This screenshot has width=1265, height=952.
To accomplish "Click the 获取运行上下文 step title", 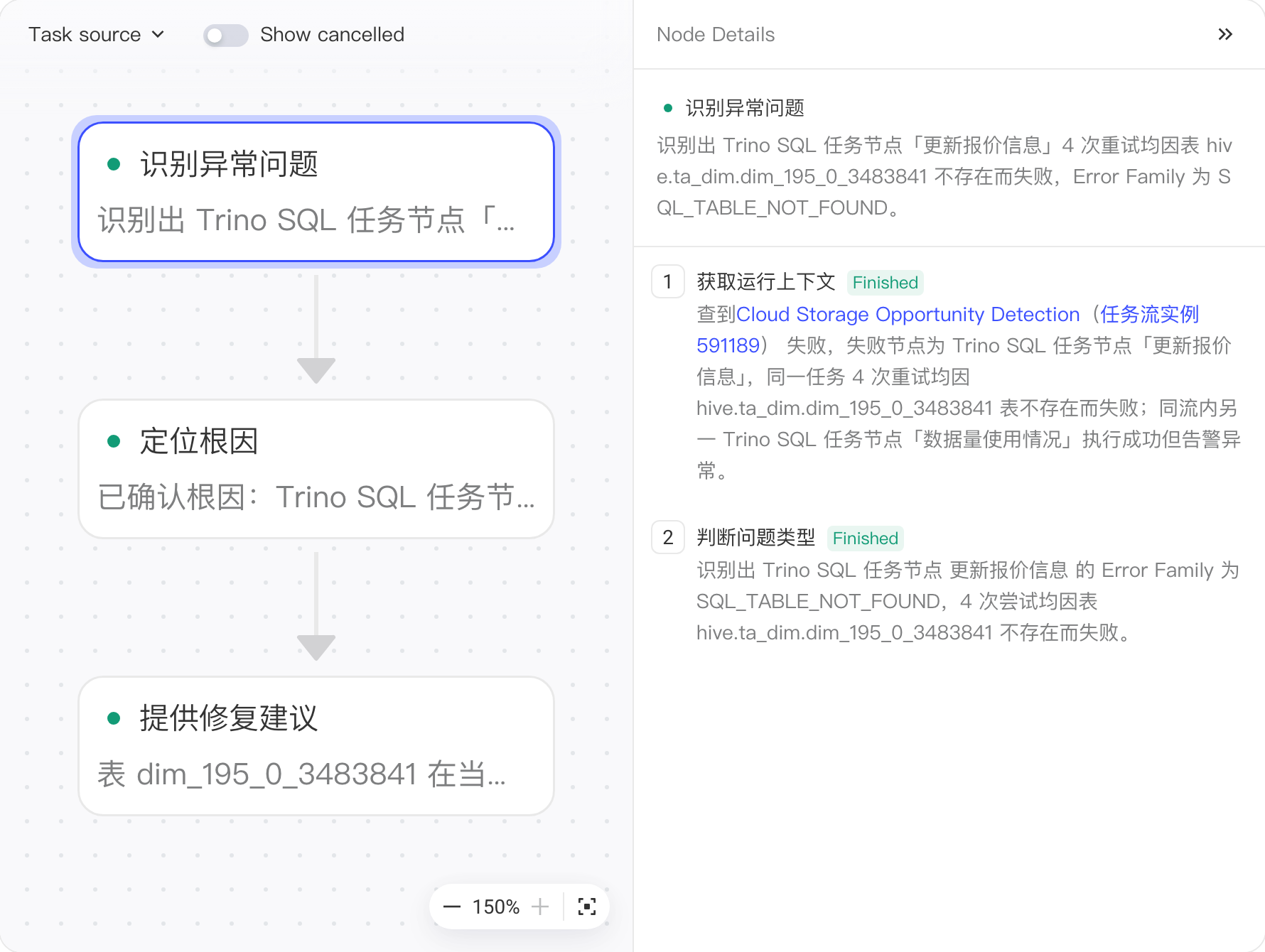I will [766, 281].
